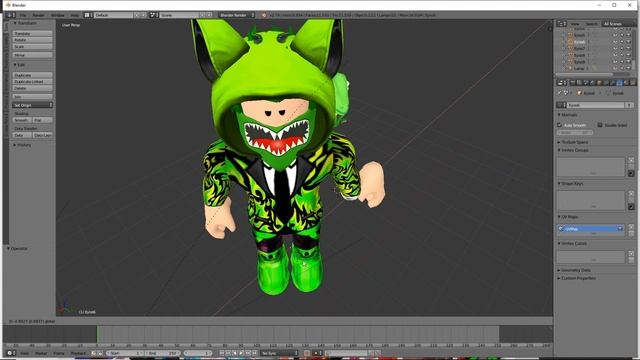Click the Blender logo in header
The image size is (640, 360).
pos(264,15)
